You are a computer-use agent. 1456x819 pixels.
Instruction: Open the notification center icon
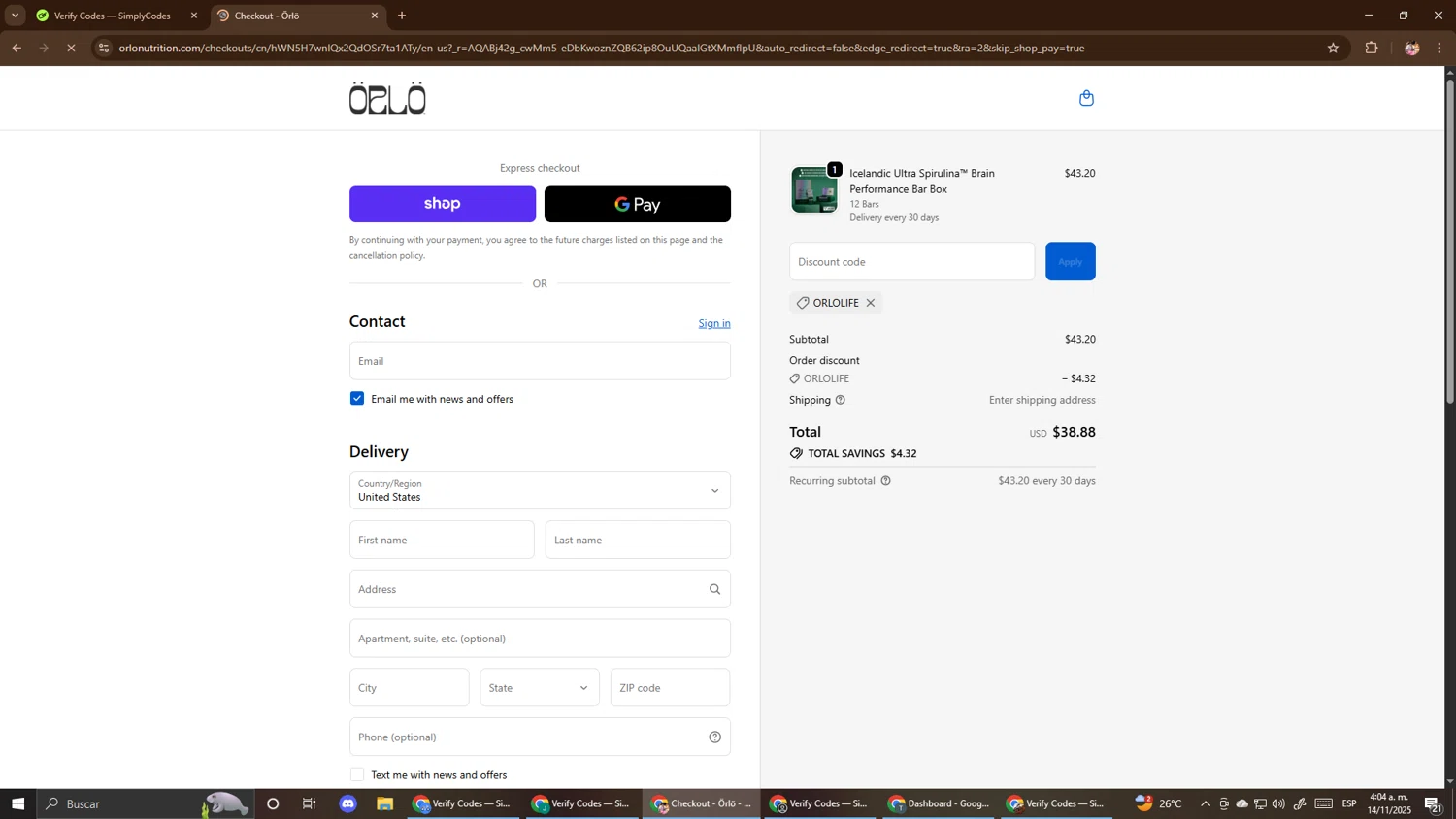1433,803
